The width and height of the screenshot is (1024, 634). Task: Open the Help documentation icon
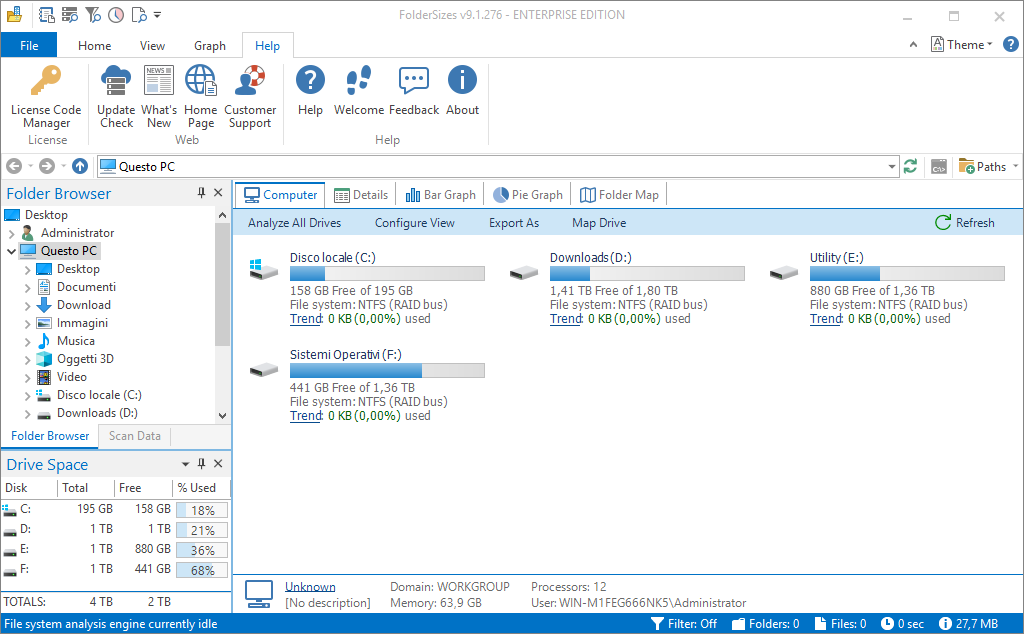point(310,91)
